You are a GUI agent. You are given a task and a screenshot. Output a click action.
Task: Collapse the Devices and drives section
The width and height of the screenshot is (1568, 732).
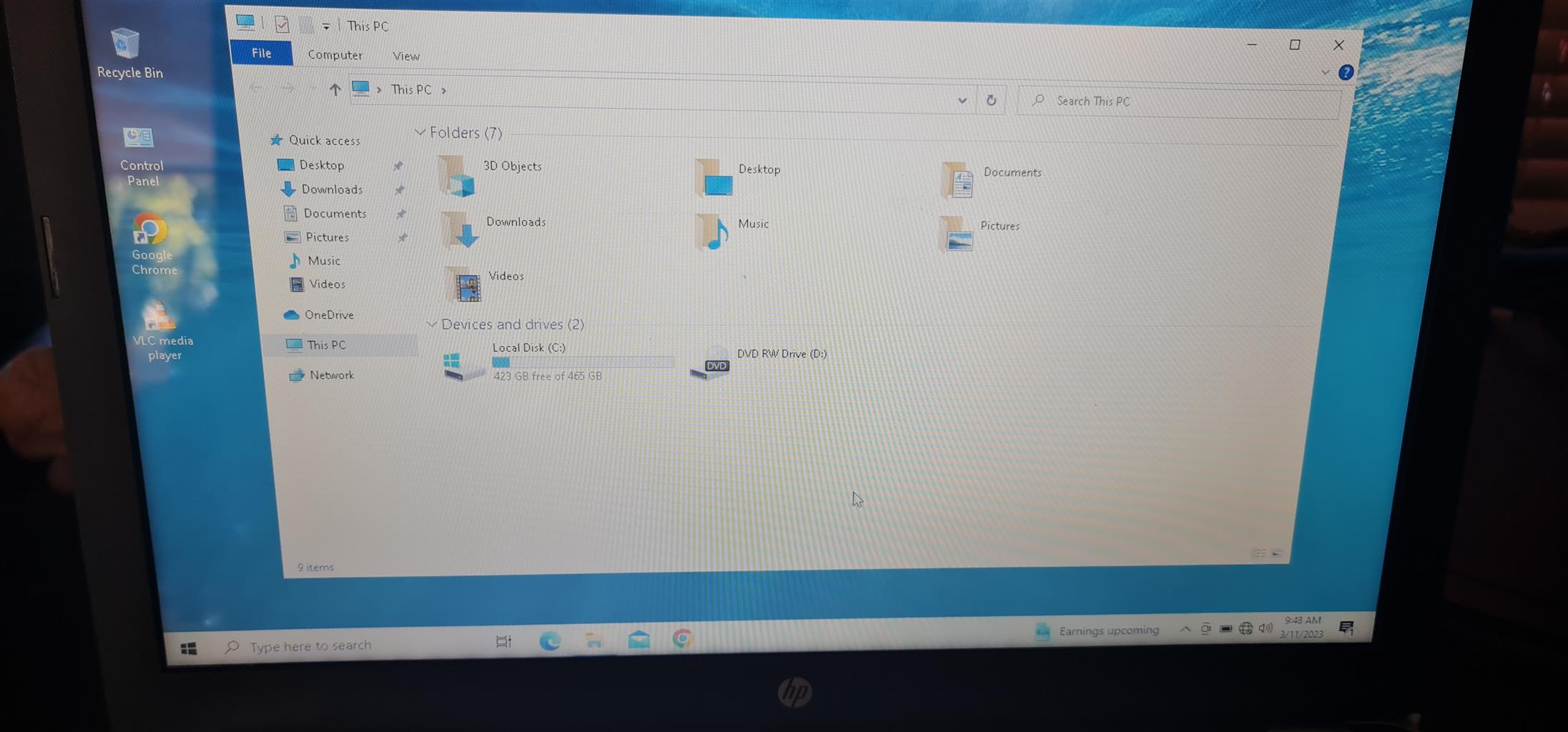[431, 324]
